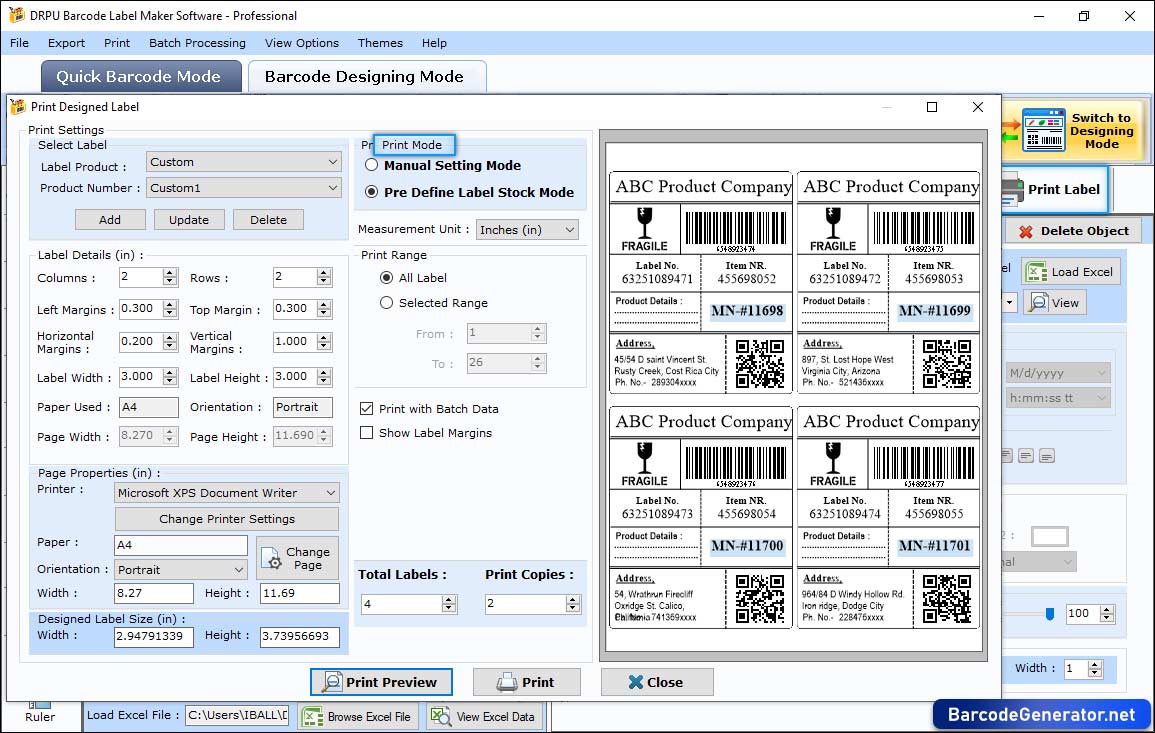This screenshot has height=733, width=1155.
Task: Click the Change Printer Settings button
Action: tap(227, 519)
